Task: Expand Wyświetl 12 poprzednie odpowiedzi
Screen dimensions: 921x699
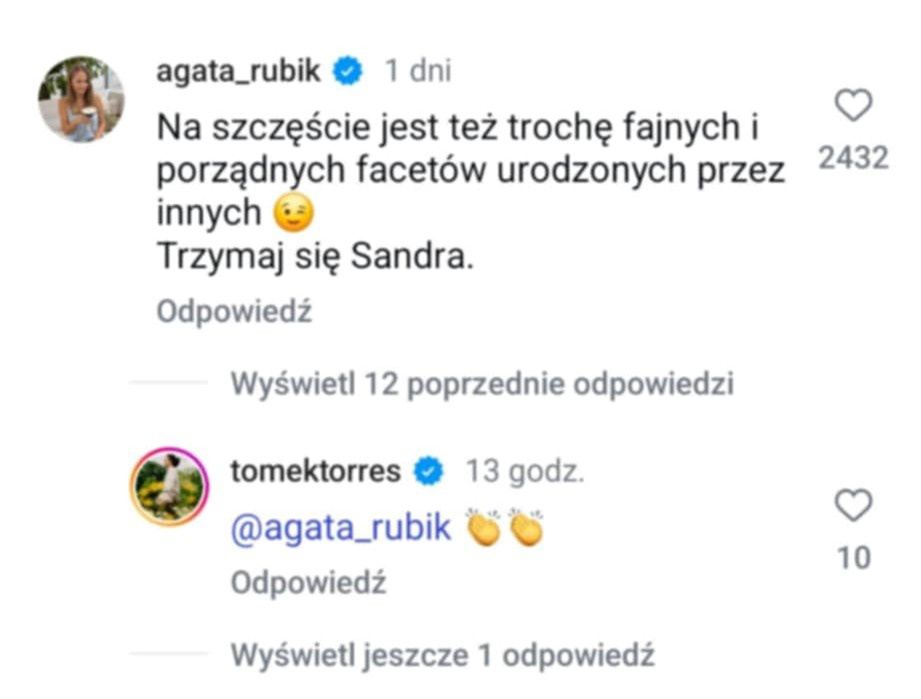Action: click(482, 384)
